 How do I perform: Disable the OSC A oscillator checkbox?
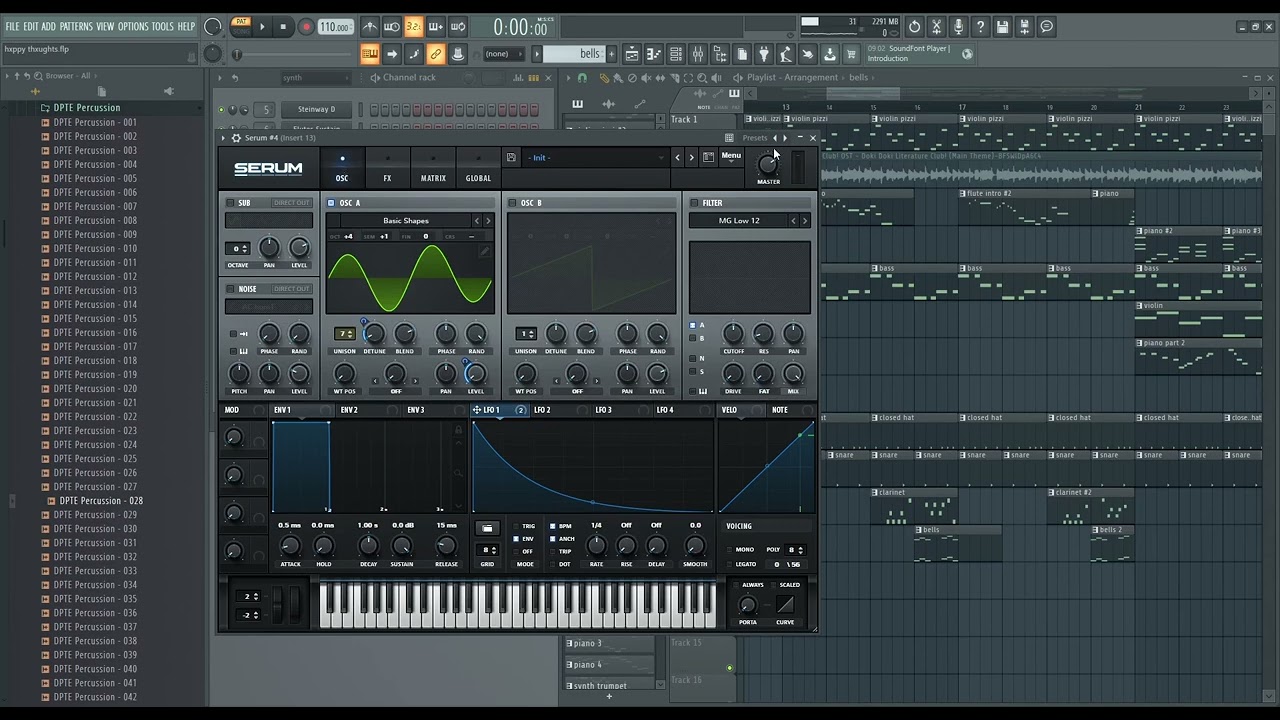pyautogui.click(x=331, y=203)
